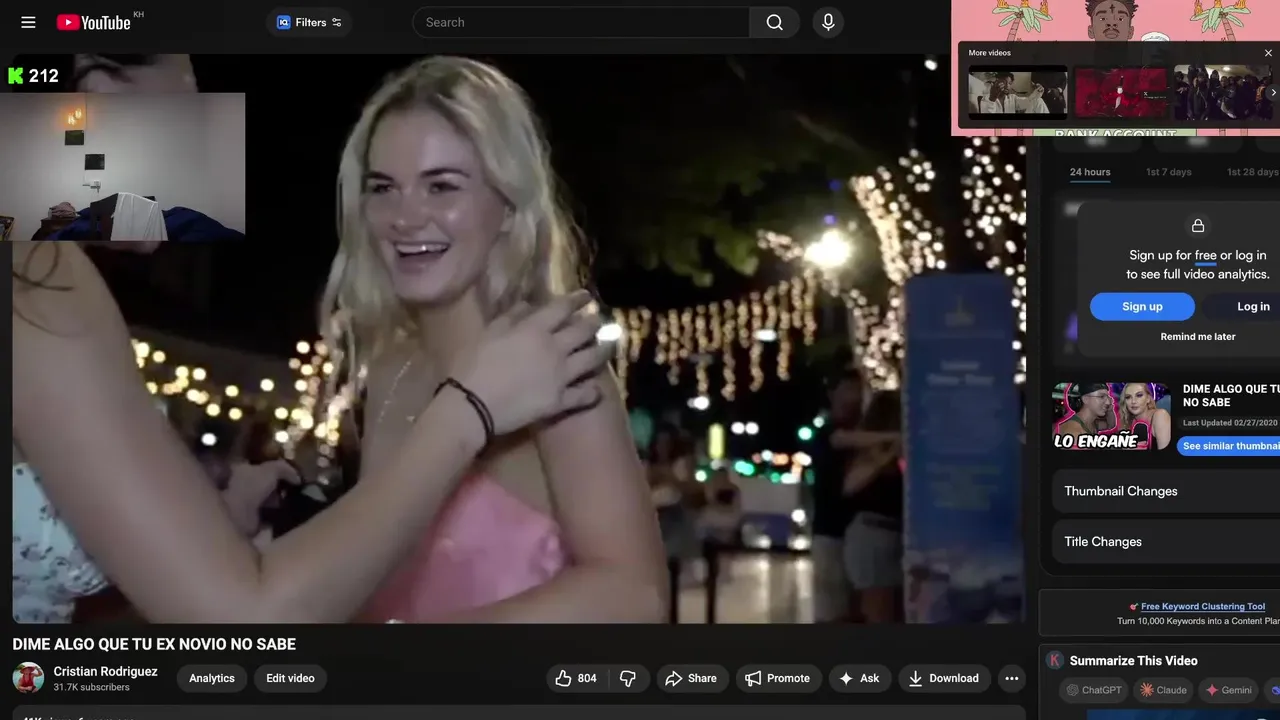Image resolution: width=1280 pixels, height=720 pixels.
Task: Open the Cristian Rodriguez channel name
Action: pyautogui.click(x=105, y=671)
